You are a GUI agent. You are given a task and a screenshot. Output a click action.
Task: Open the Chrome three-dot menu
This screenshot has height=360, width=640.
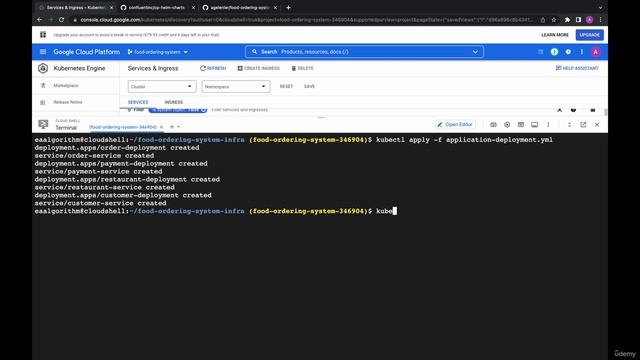click(x=600, y=20)
